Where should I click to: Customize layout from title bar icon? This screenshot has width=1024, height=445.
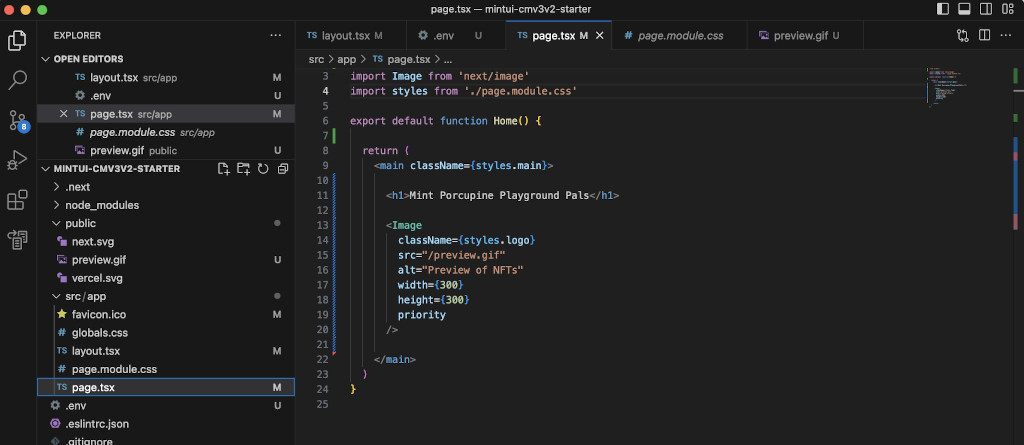1006,9
